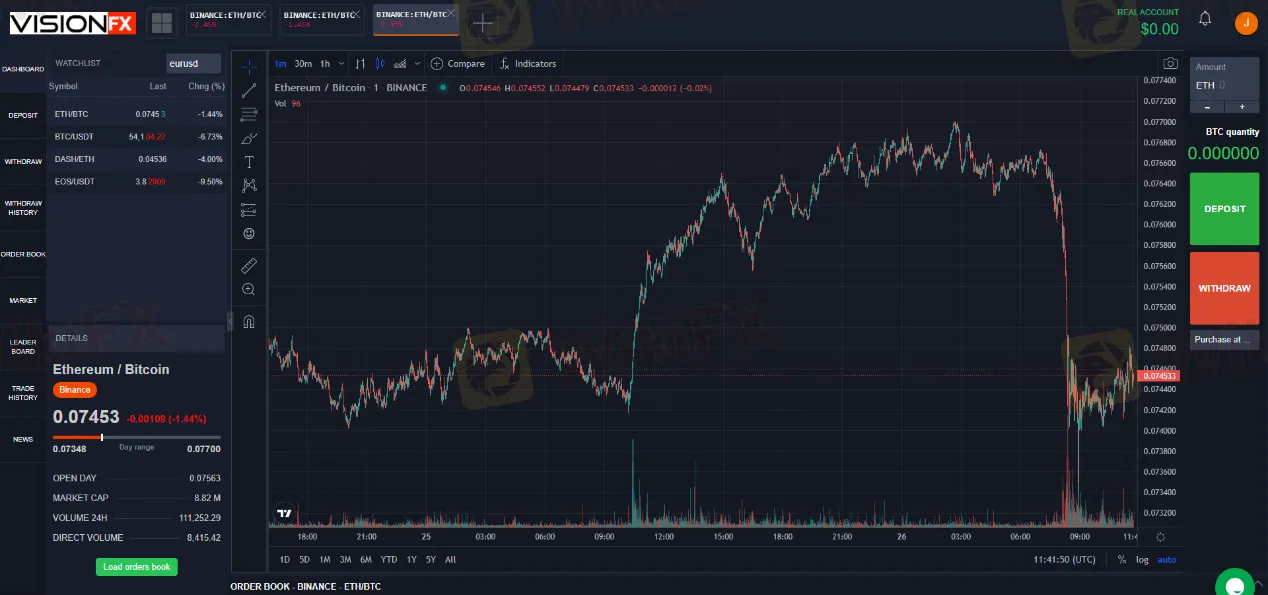The height and width of the screenshot is (595, 1268).
Task: Select the crosshair cursor tool
Action: click(249, 65)
